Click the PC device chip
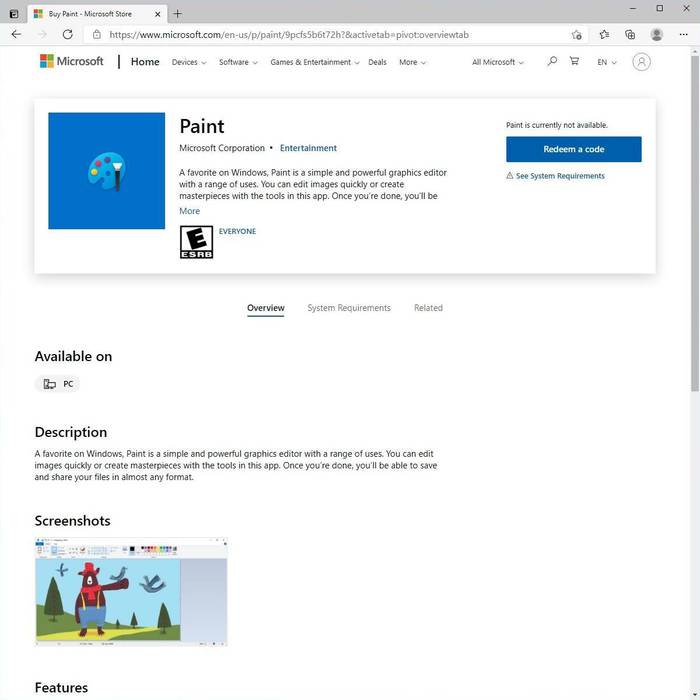Screen dimensions: 700x700 click(x=58, y=384)
